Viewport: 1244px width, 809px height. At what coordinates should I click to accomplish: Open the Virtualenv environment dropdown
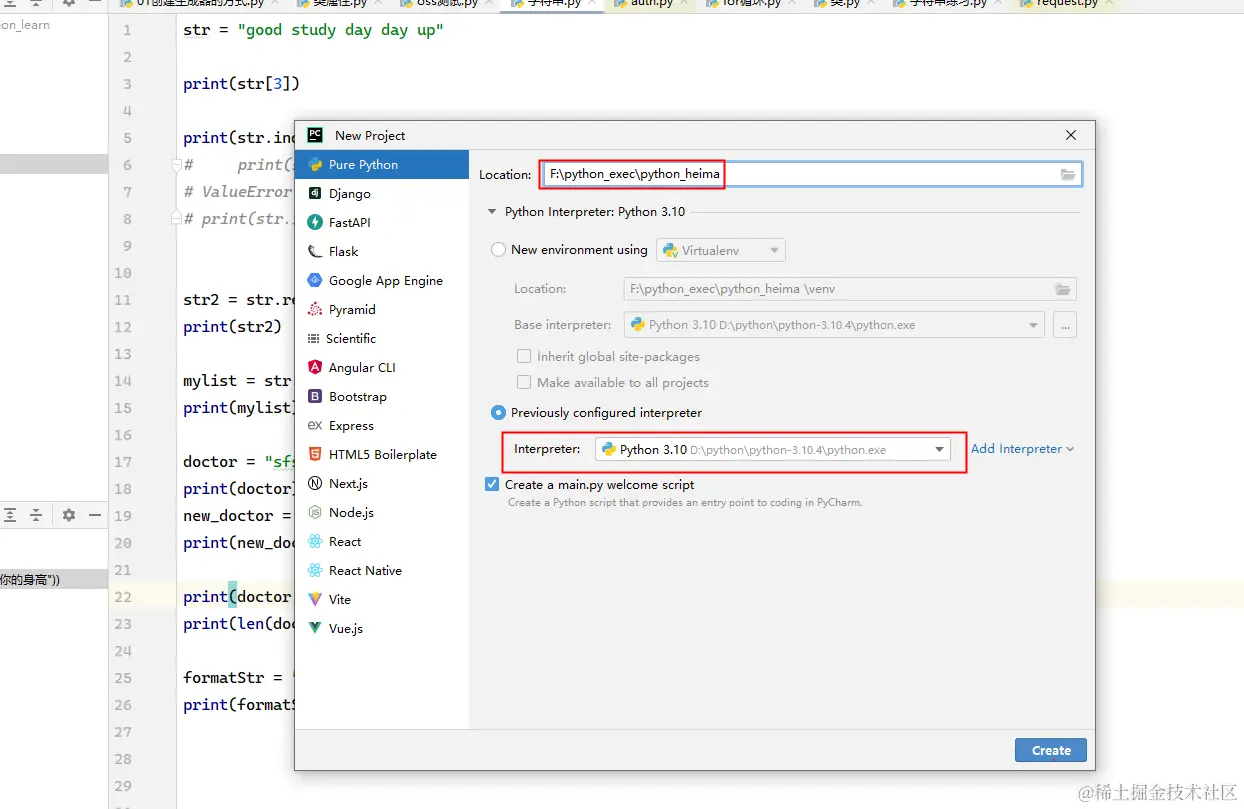pos(720,250)
